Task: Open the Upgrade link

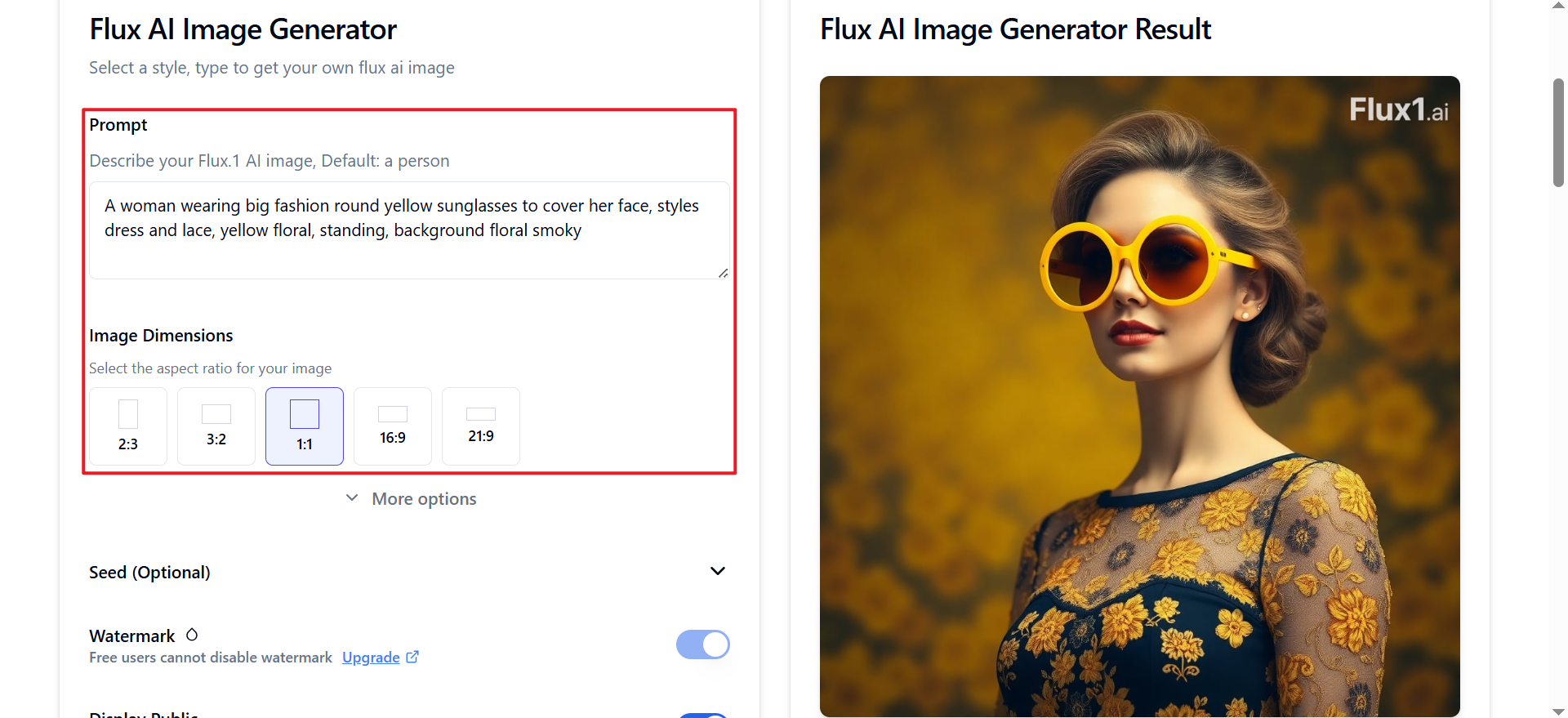Action: tap(371, 658)
